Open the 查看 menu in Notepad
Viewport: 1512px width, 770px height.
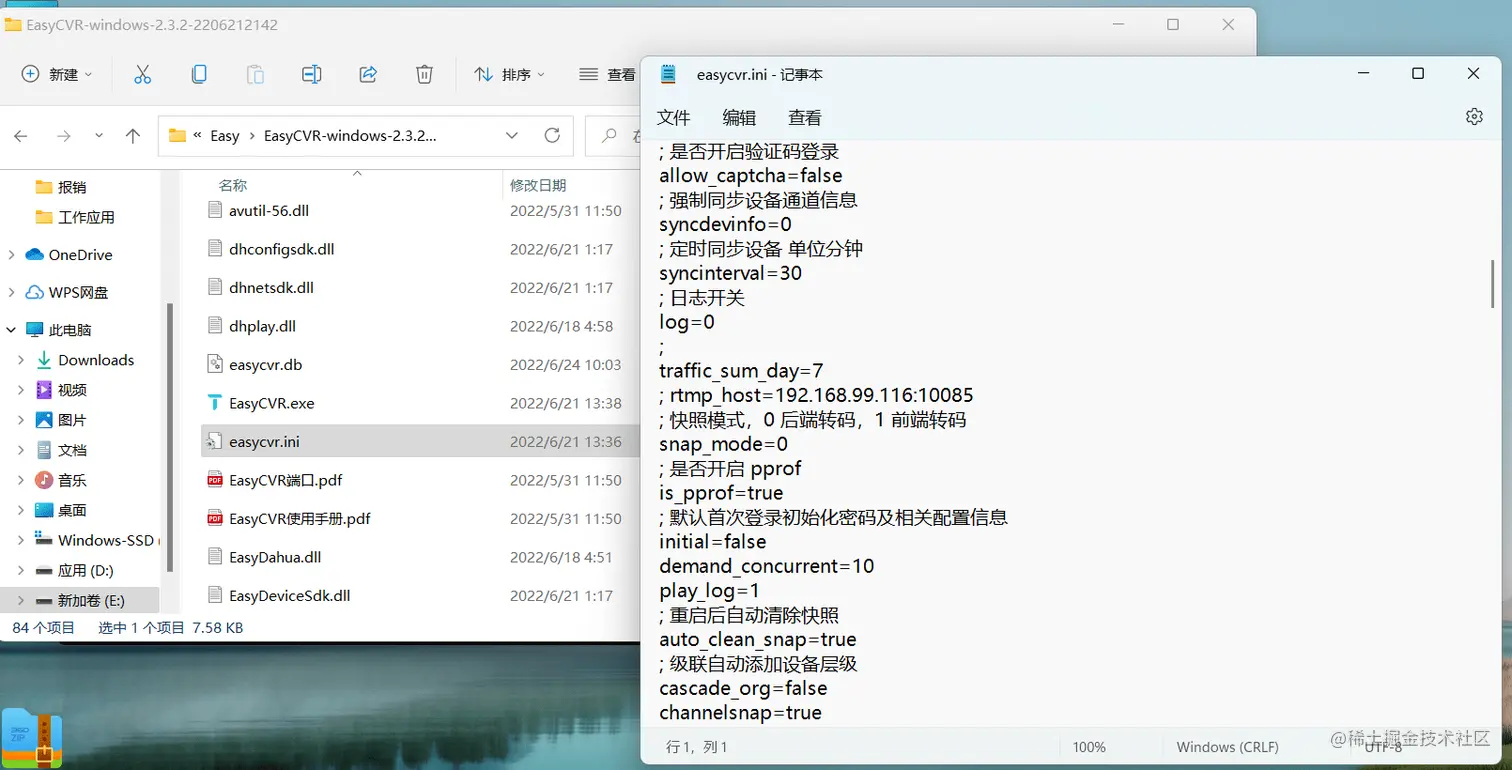(x=805, y=118)
